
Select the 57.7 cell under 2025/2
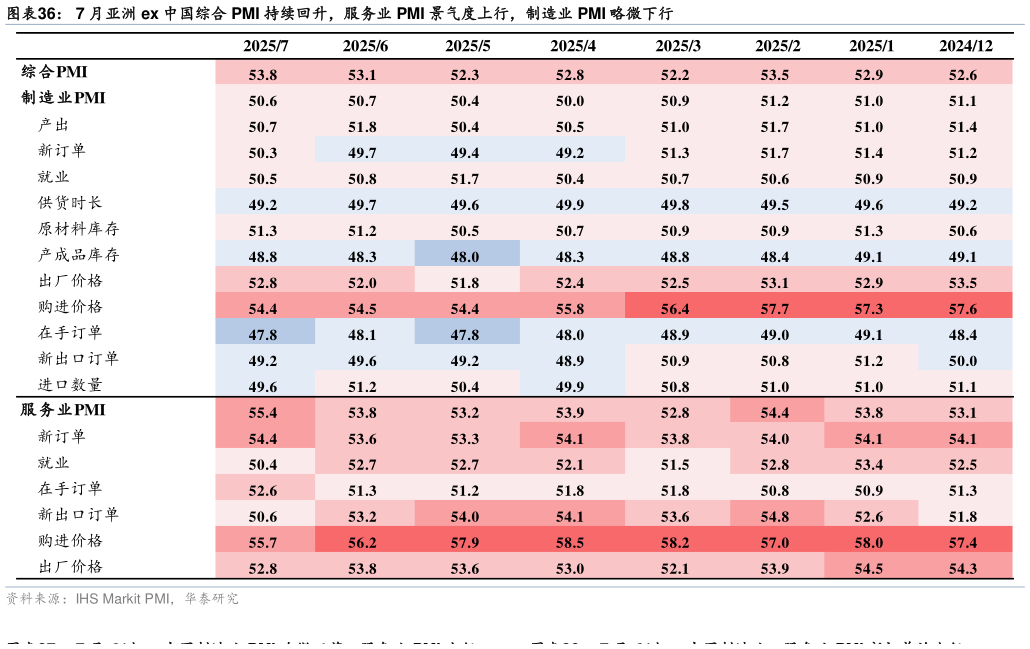[774, 308]
